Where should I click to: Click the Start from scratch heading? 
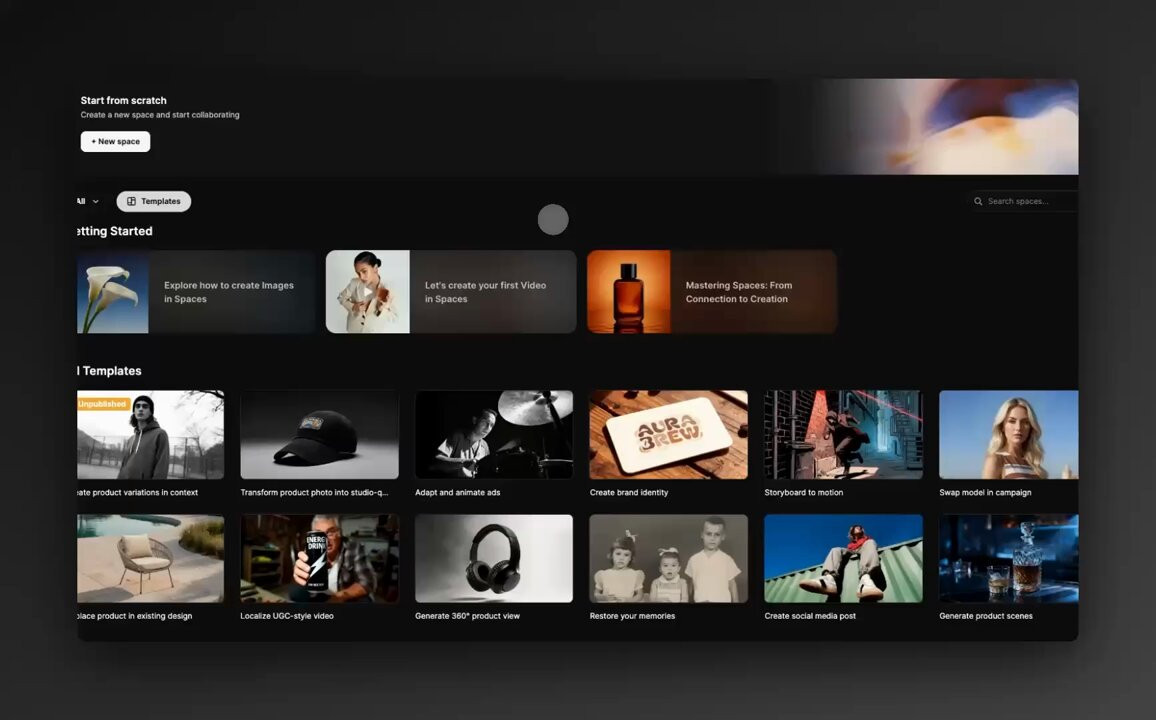(123, 100)
